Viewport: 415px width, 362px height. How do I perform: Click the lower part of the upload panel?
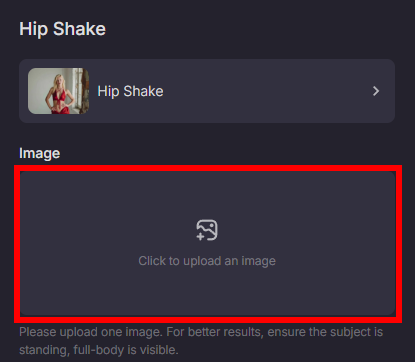click(208, 293)
